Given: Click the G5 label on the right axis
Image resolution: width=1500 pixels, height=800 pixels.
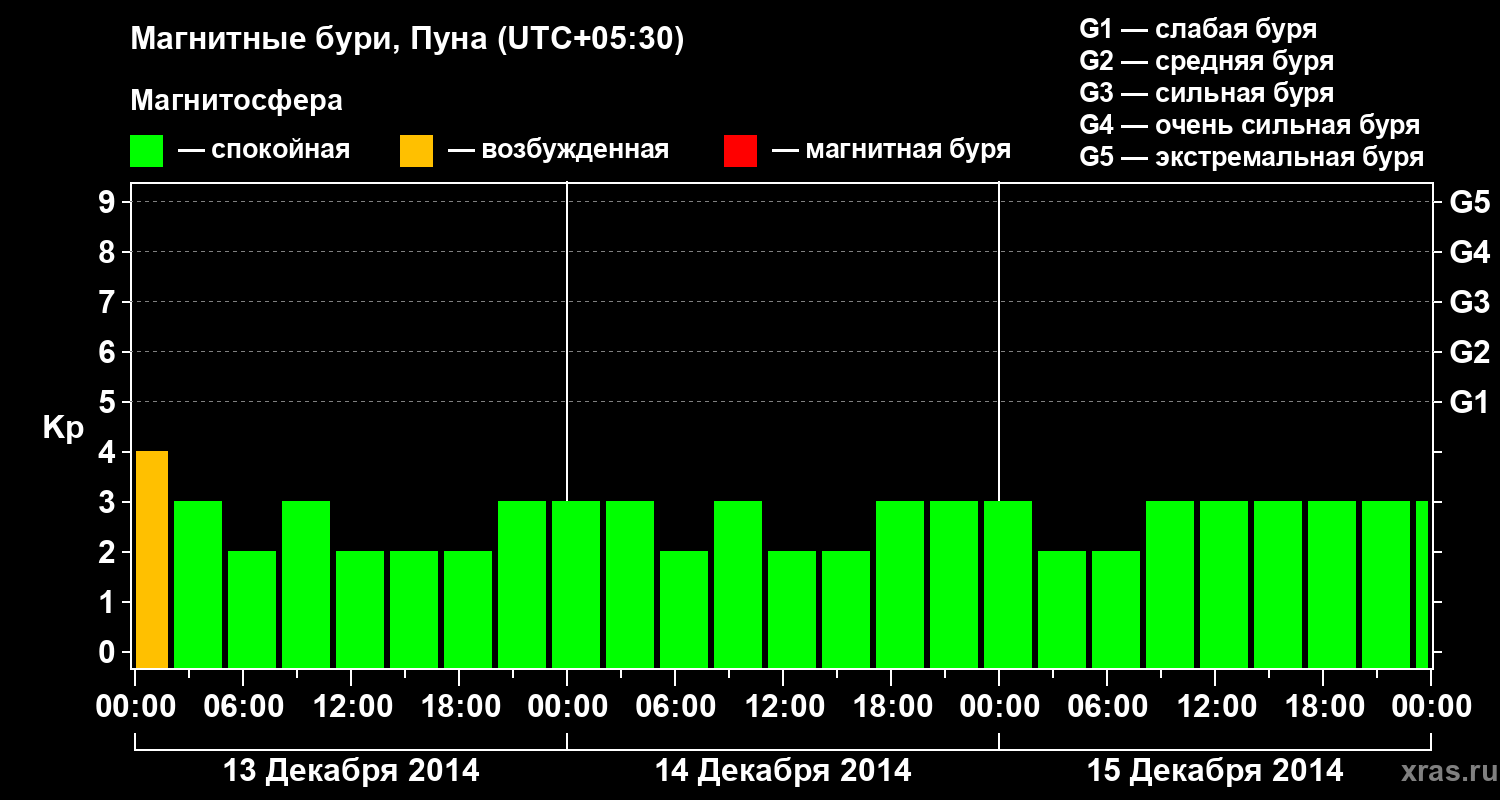Looking at the screenshot, I should [x=1470, y=202].
